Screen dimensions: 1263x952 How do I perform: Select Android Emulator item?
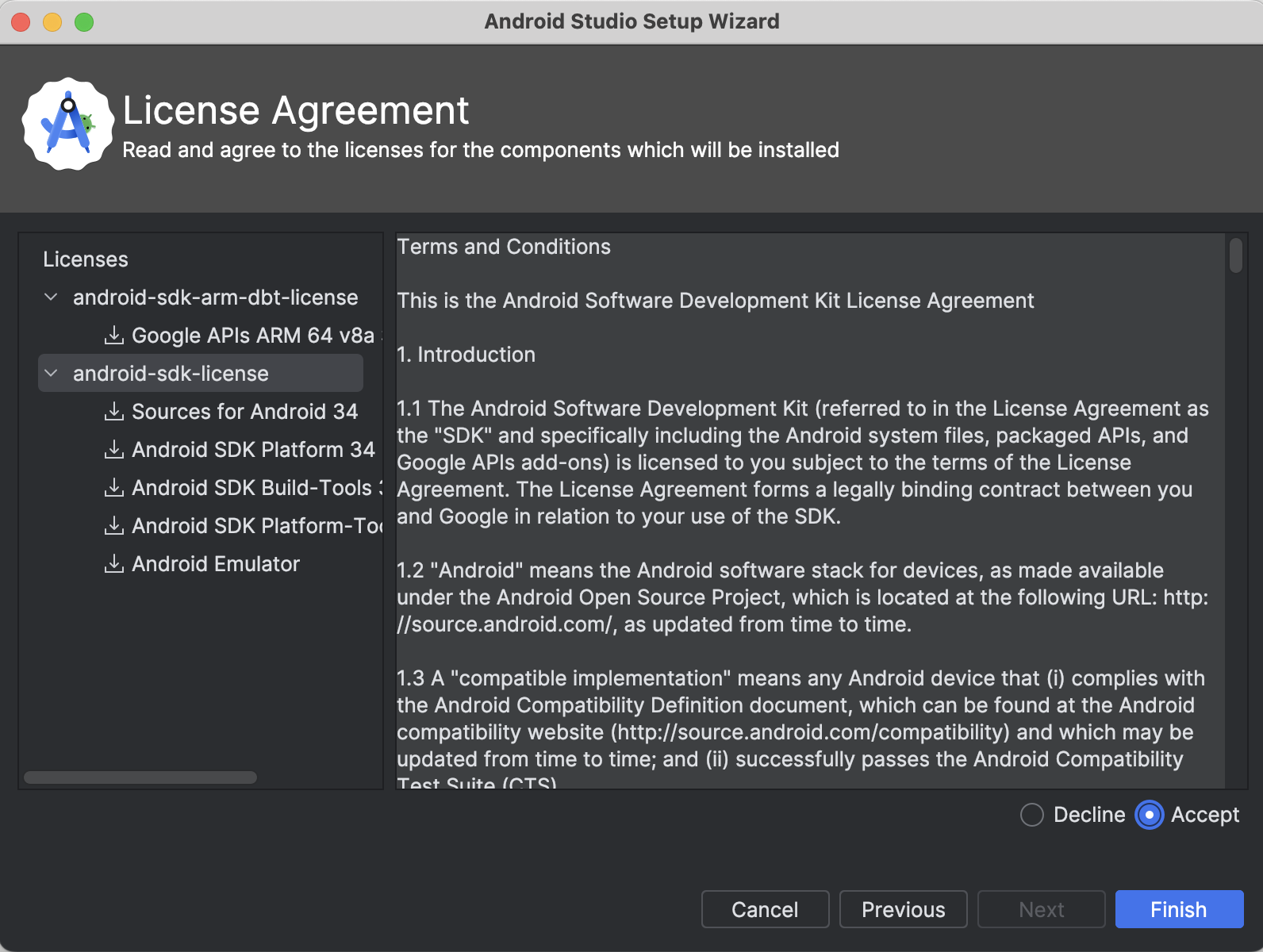click(216, 564)
